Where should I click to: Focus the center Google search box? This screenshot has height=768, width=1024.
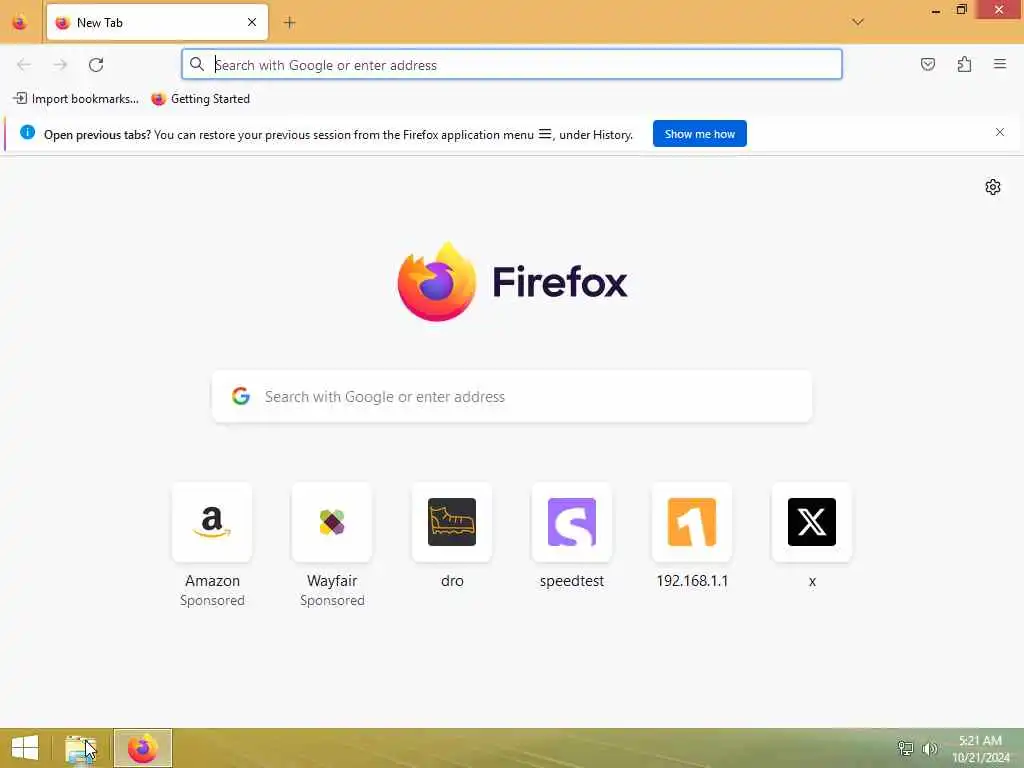(x=512, y=396)
